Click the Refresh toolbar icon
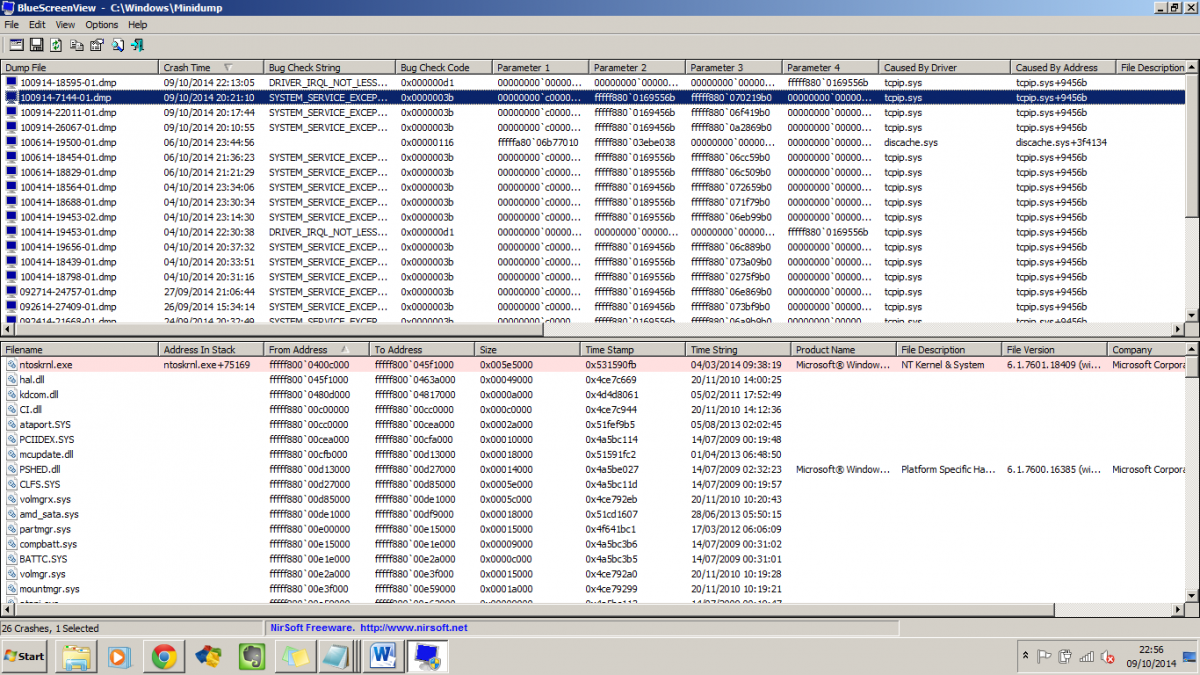The image size is (1200, 675). click(x=56, y=45)
